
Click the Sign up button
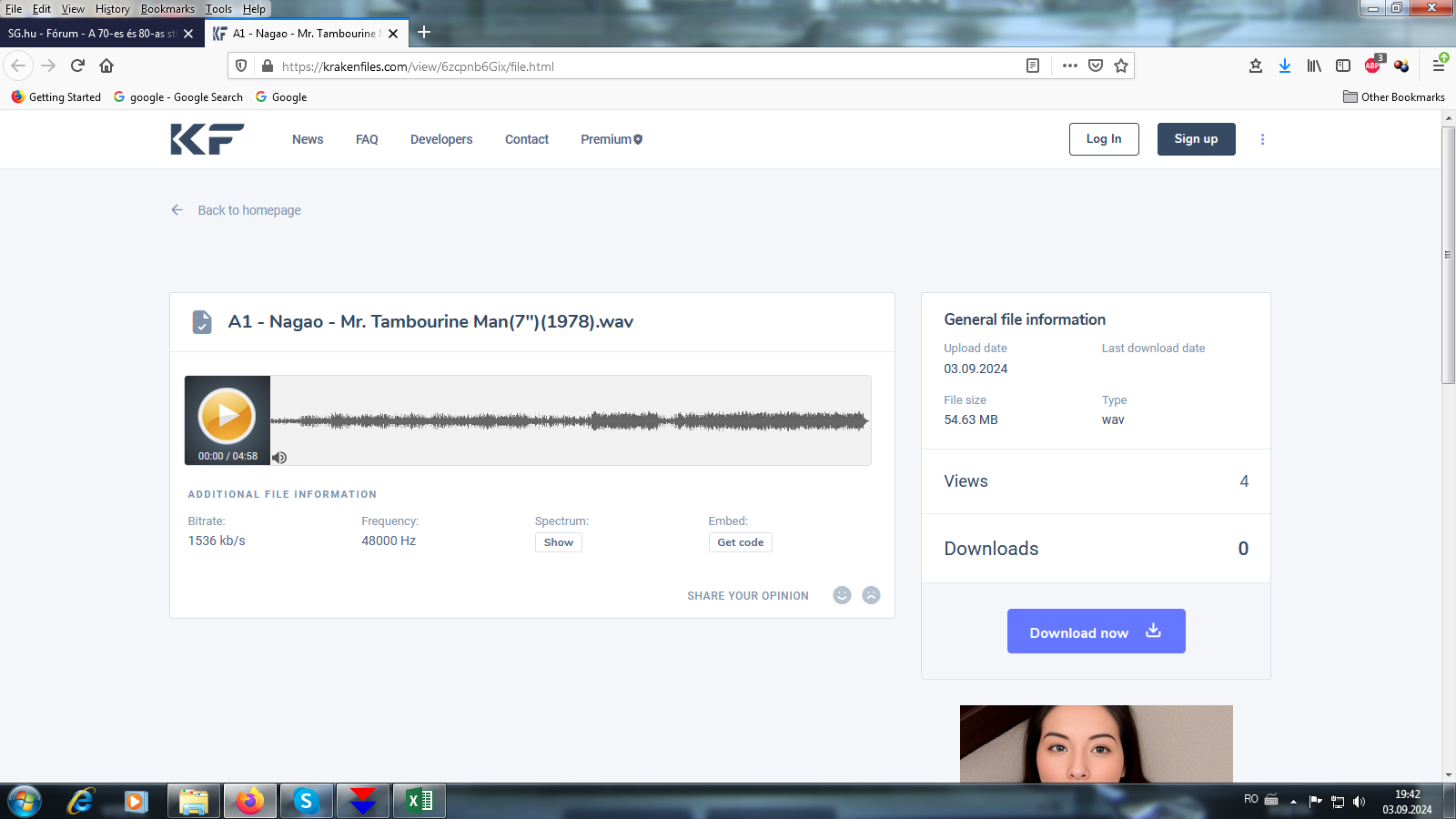[x=1196, y=139]
